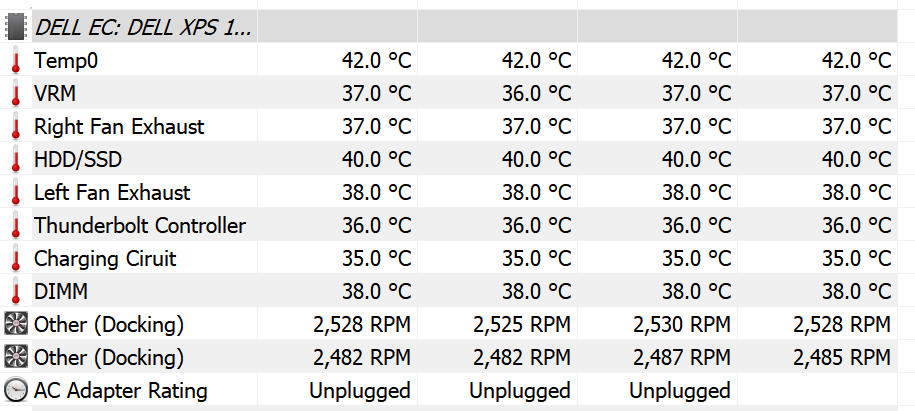Click the 2,485 RPM average value cell
Viewport: 915px width, 411px height.
[842, 357]
